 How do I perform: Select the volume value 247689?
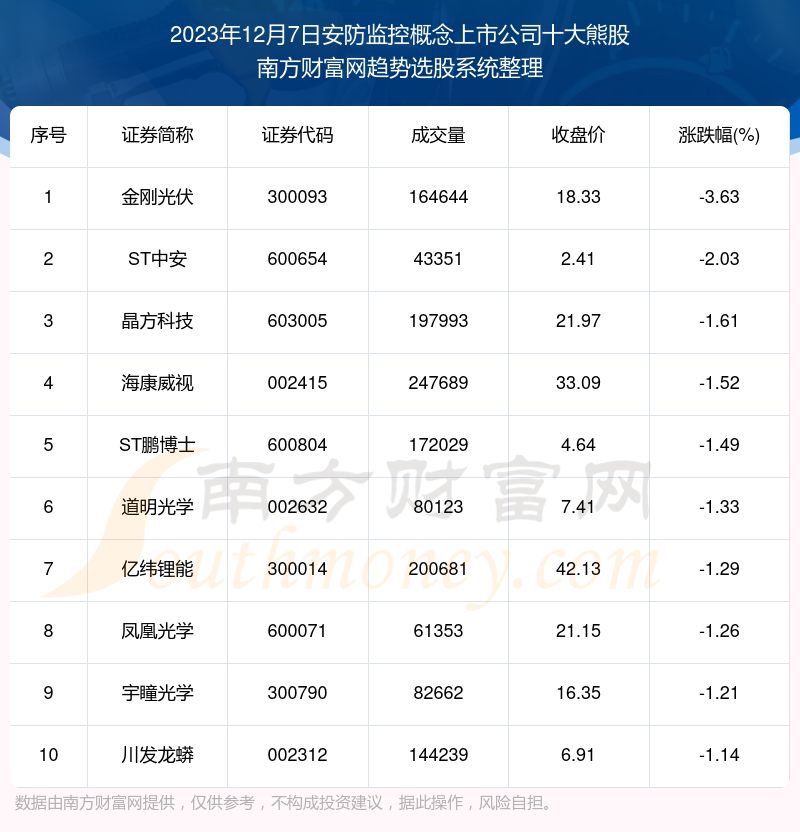click(438, 383)
